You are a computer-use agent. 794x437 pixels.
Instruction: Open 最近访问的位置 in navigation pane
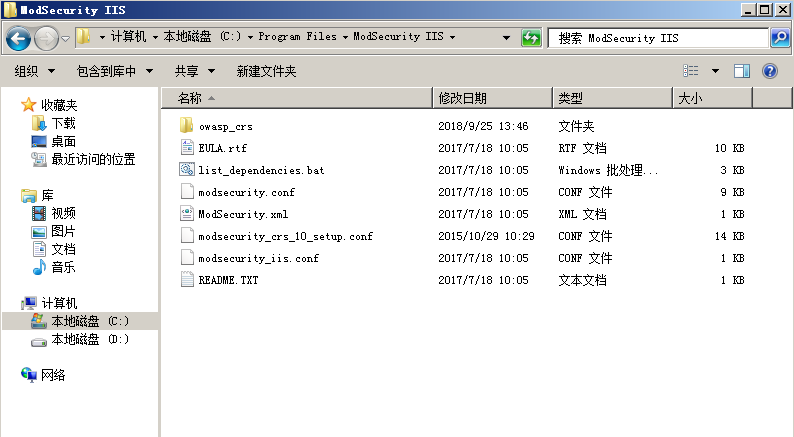(93, 160)
